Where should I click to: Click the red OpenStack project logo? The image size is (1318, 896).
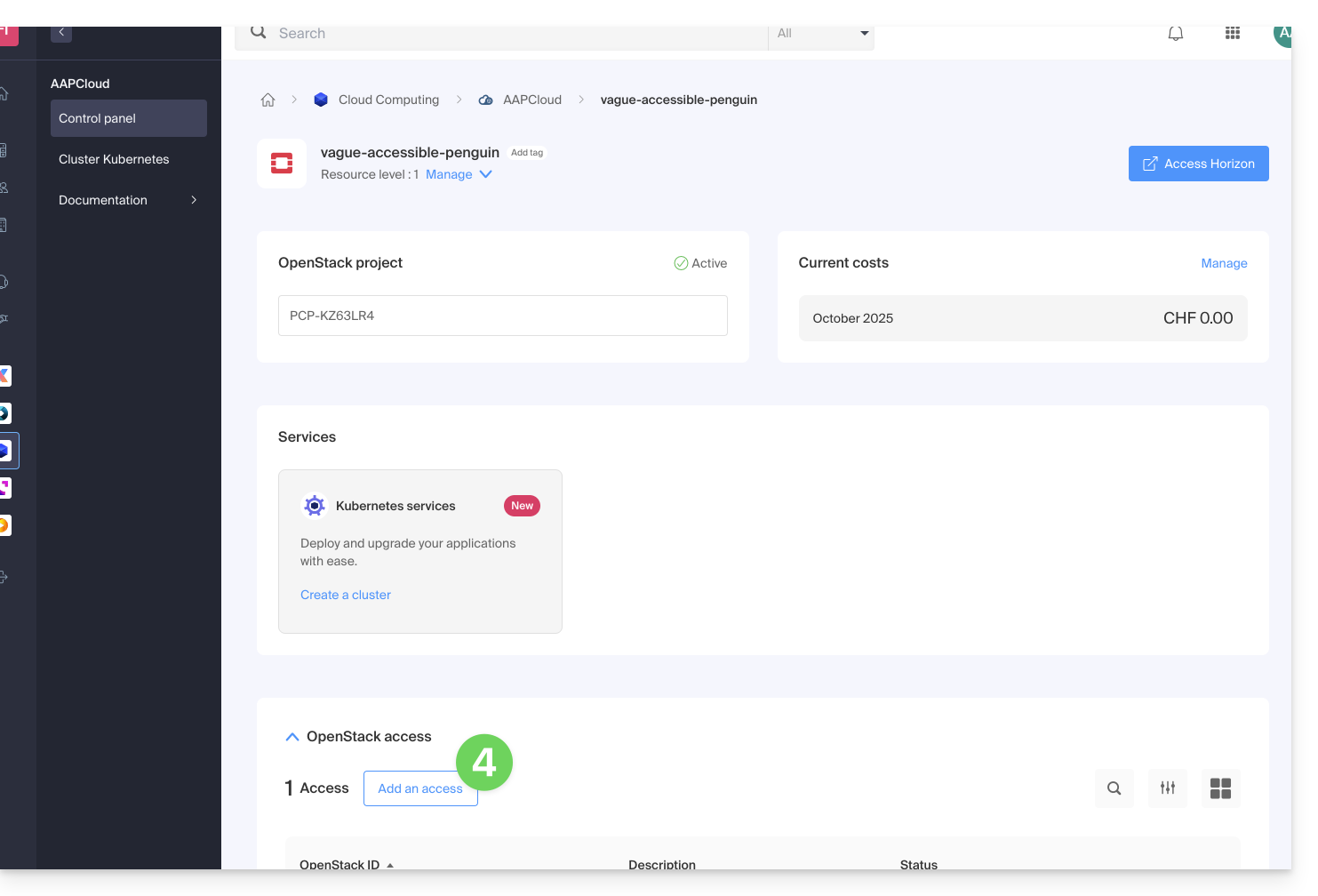tap(282, 164)
